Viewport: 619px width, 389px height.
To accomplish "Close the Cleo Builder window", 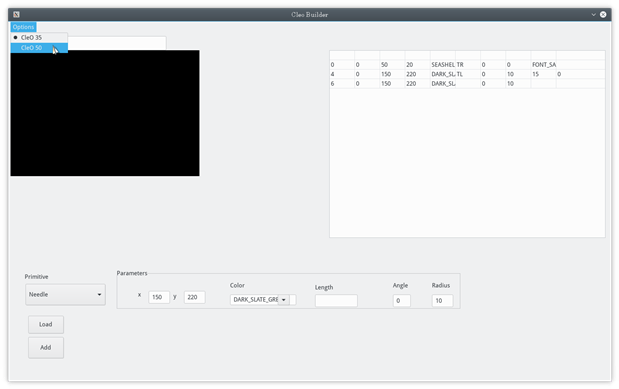I will tap(603, 15).
